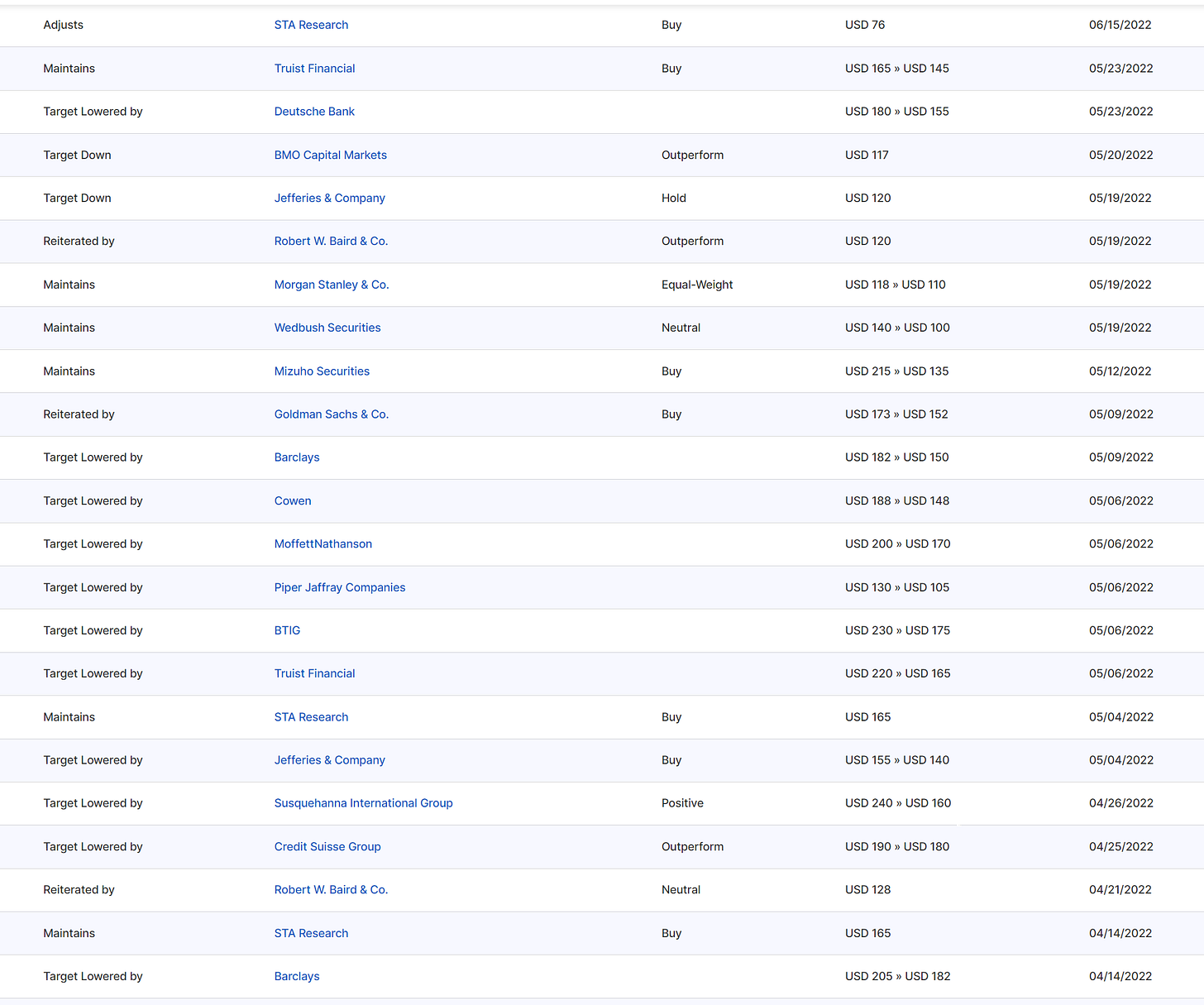Click the date 04/26/2022
Screen dimensions: 1204x1005
[x=1121, y=803]
